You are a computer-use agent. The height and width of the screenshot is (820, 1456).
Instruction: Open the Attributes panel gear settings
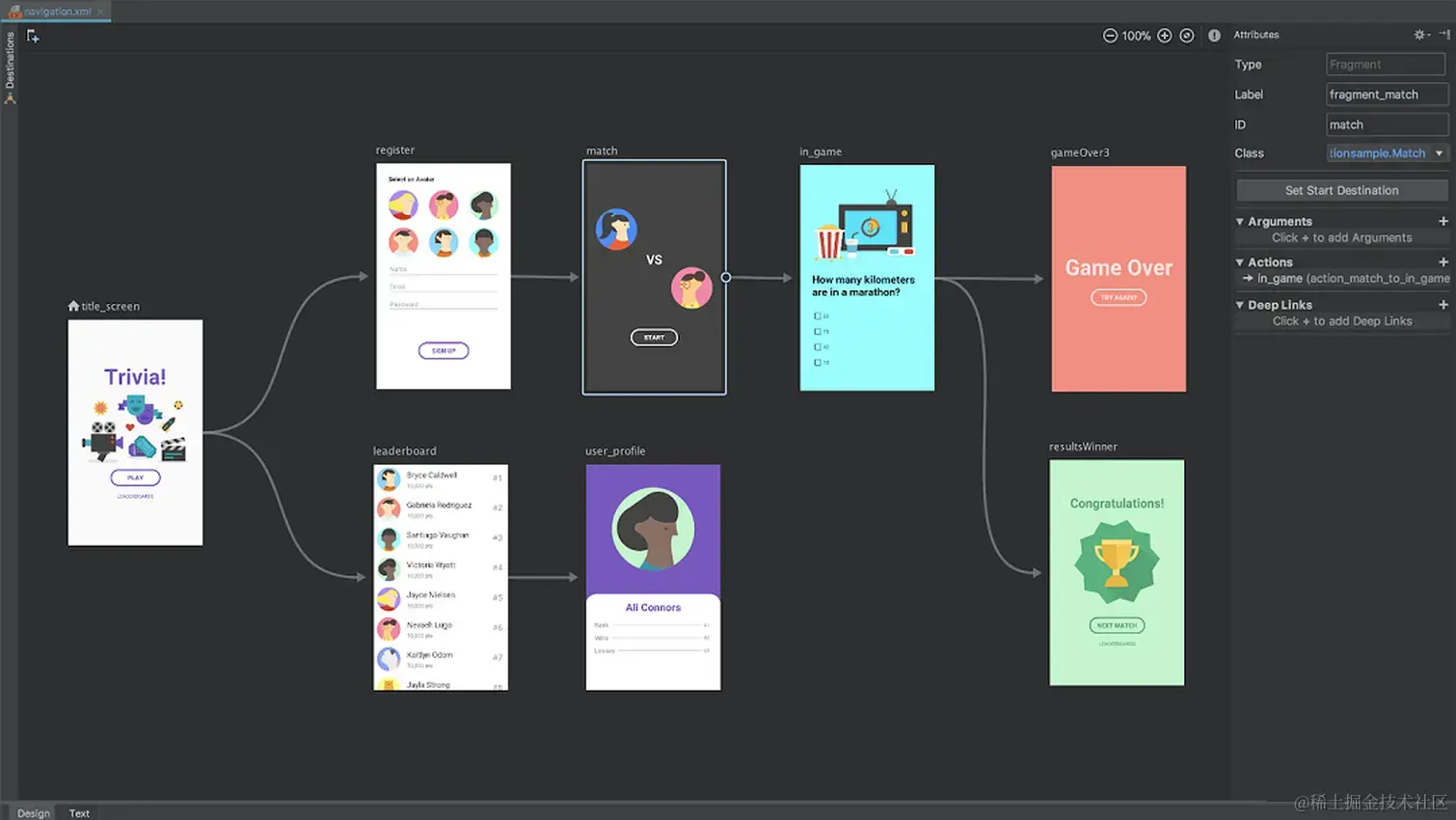[1420, 35]
